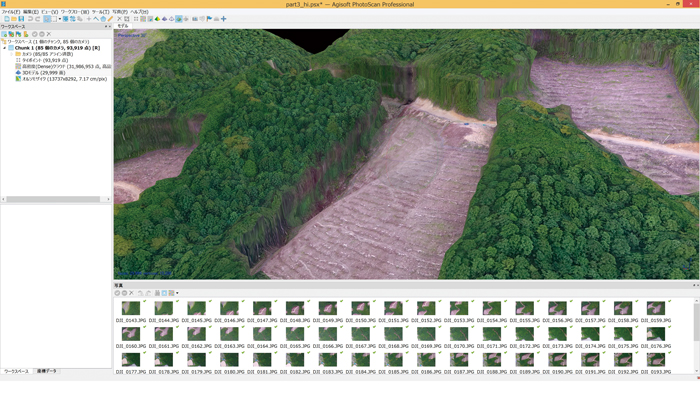The width and height of the screenshot is (700, 394).
Task: Click the Add Chunk icon in Workspace panel
Action: click(x=4, y=34)
